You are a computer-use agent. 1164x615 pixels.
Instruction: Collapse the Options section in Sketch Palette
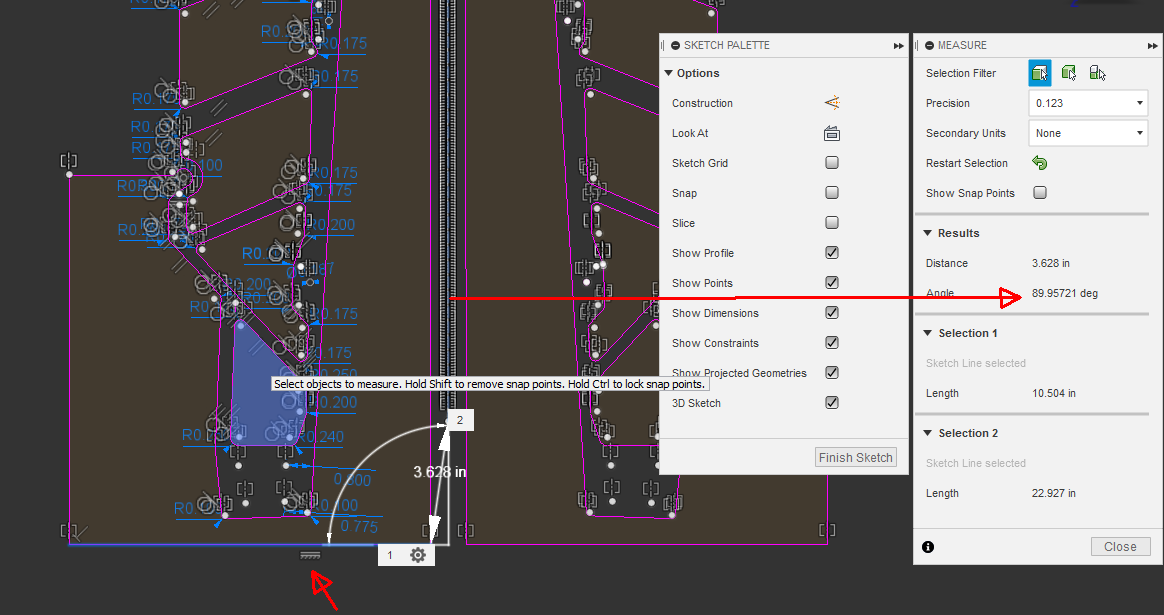pyautogui.click(x=668, y=72)
